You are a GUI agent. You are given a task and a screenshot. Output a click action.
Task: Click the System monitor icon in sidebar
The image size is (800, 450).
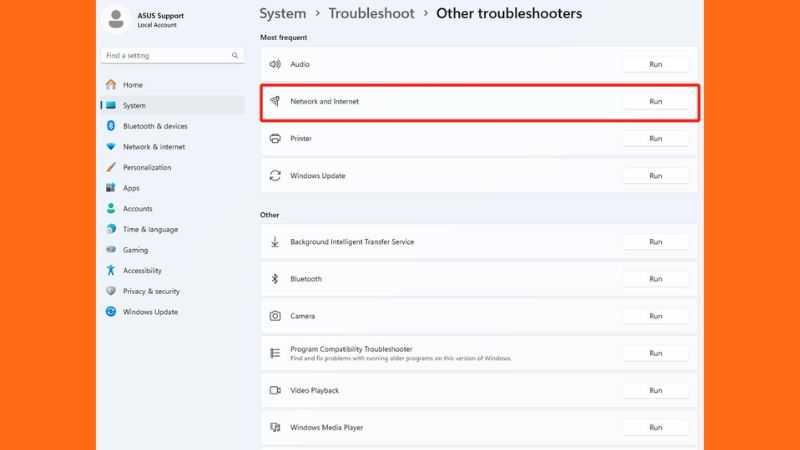click(111, 105)
